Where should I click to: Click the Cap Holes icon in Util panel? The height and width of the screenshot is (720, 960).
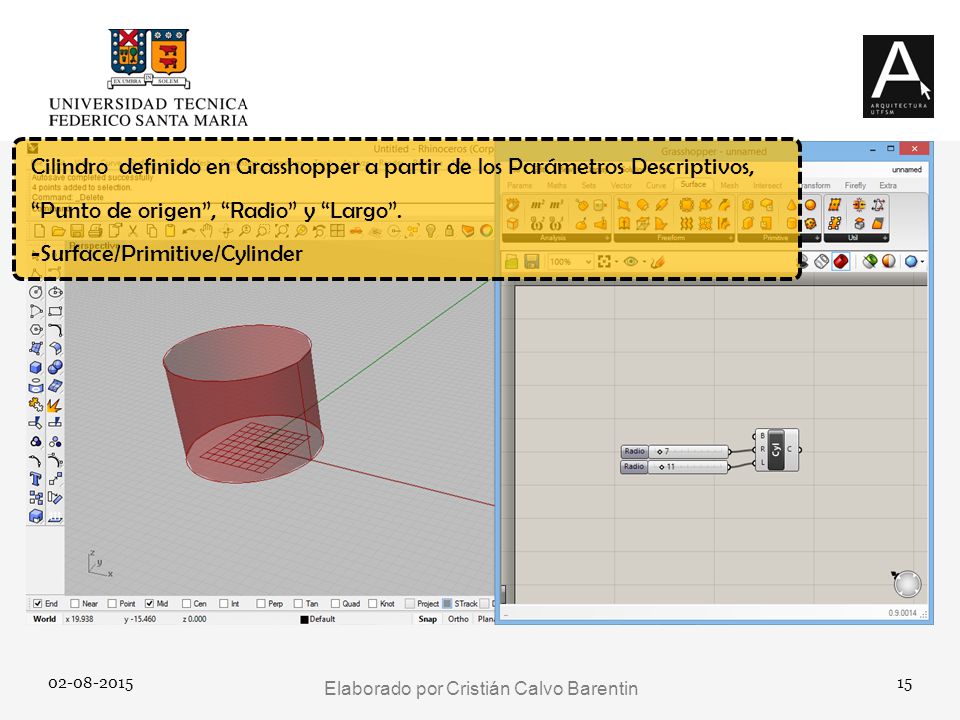tap(859, 223)
